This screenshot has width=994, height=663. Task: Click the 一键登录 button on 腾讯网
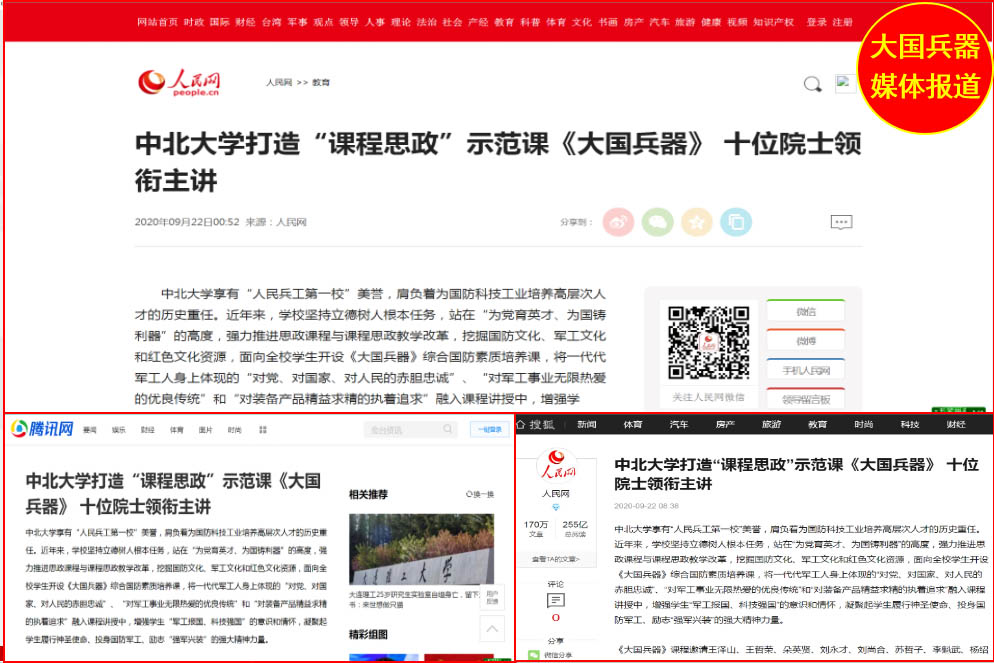489,429
